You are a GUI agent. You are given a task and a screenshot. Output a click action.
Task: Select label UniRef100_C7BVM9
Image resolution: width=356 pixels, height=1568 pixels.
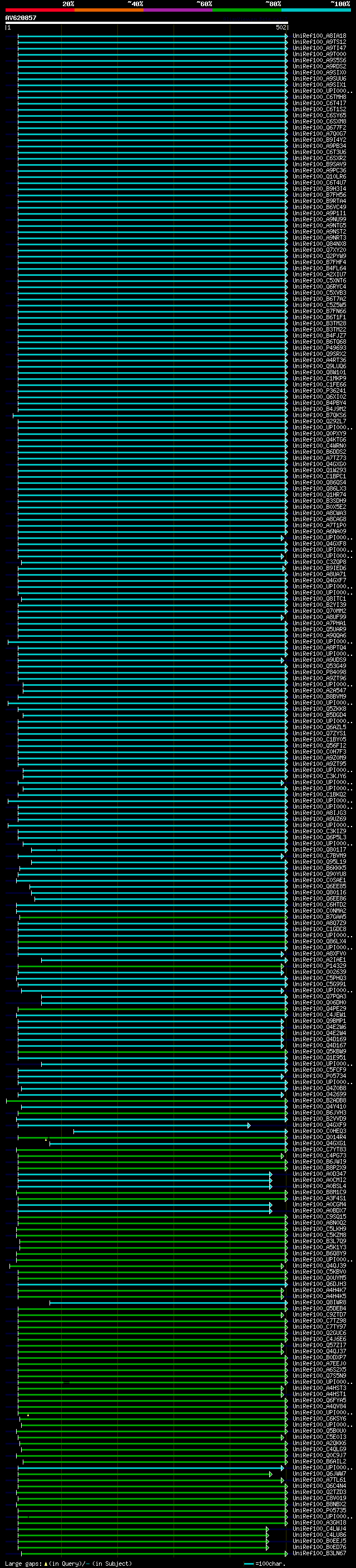coord(319,856)
